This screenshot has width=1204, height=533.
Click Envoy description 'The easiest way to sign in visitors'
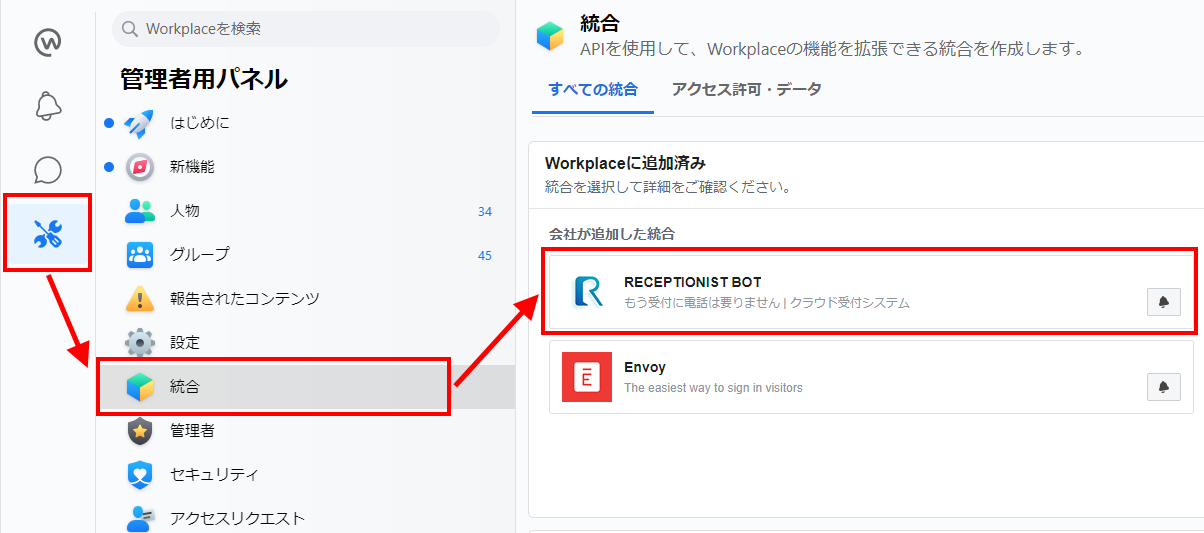(713, 388)
